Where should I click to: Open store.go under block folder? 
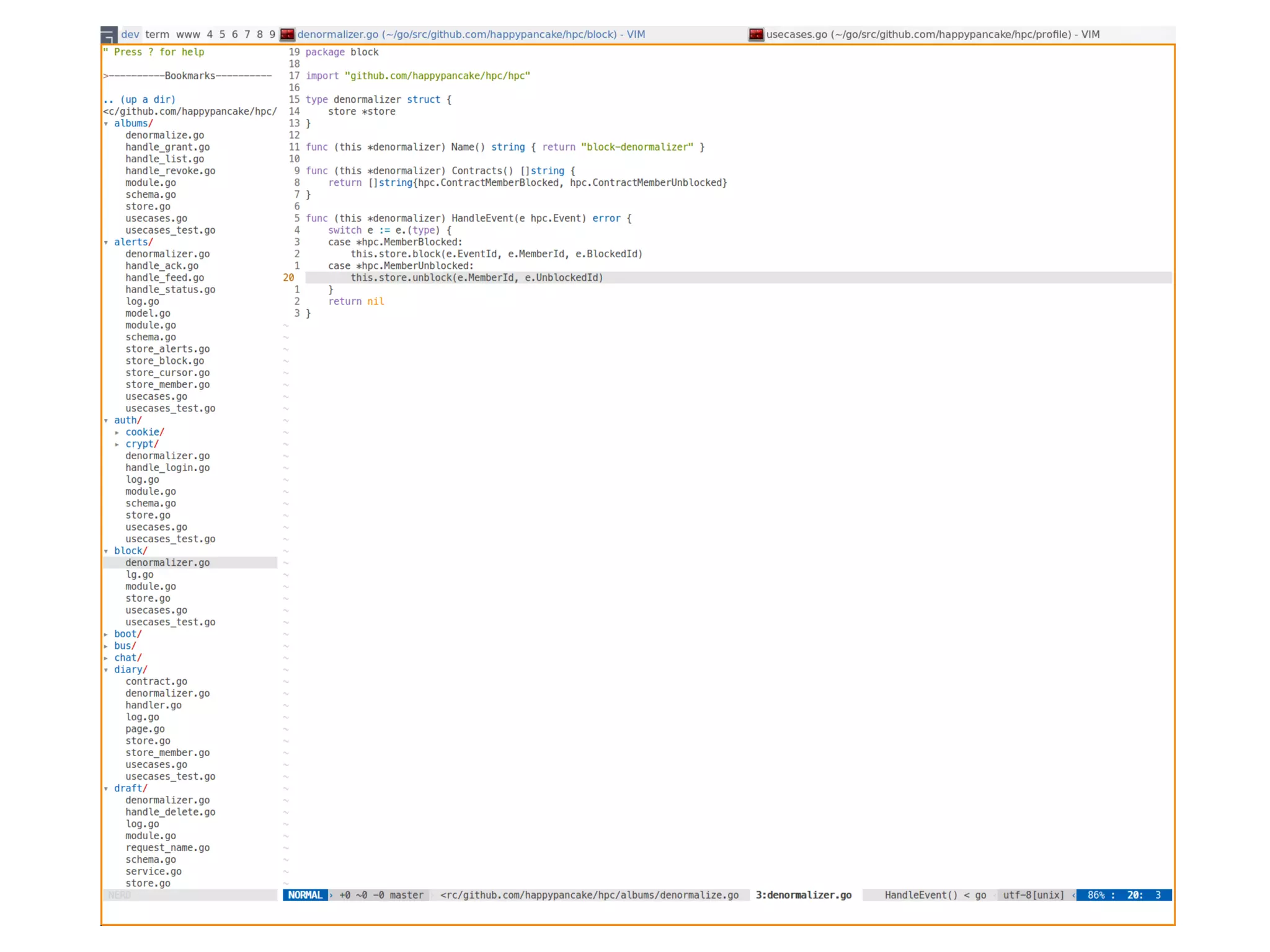[148, 599]
